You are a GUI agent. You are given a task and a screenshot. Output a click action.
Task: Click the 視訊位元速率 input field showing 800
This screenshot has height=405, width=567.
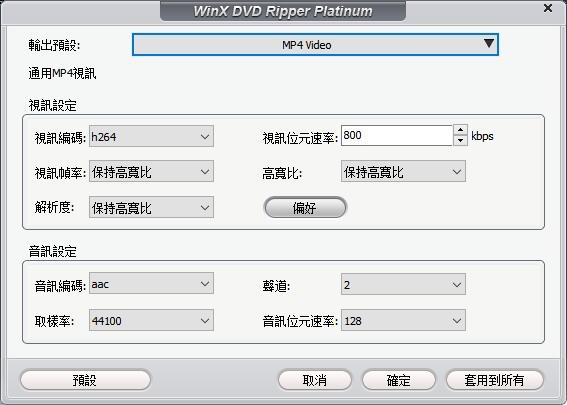click(397, 136)
